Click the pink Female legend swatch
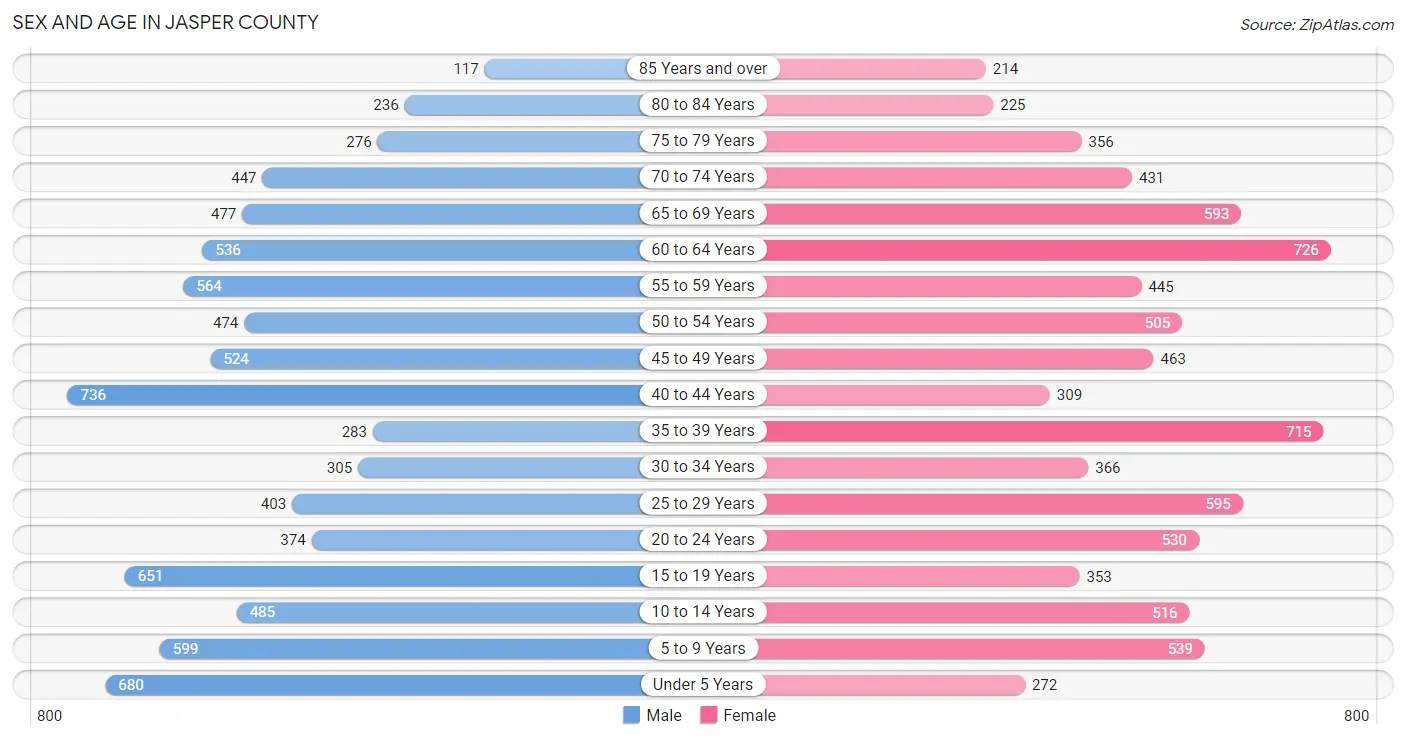The width and height of the screenshot is (1406, 740). point(709,715)
